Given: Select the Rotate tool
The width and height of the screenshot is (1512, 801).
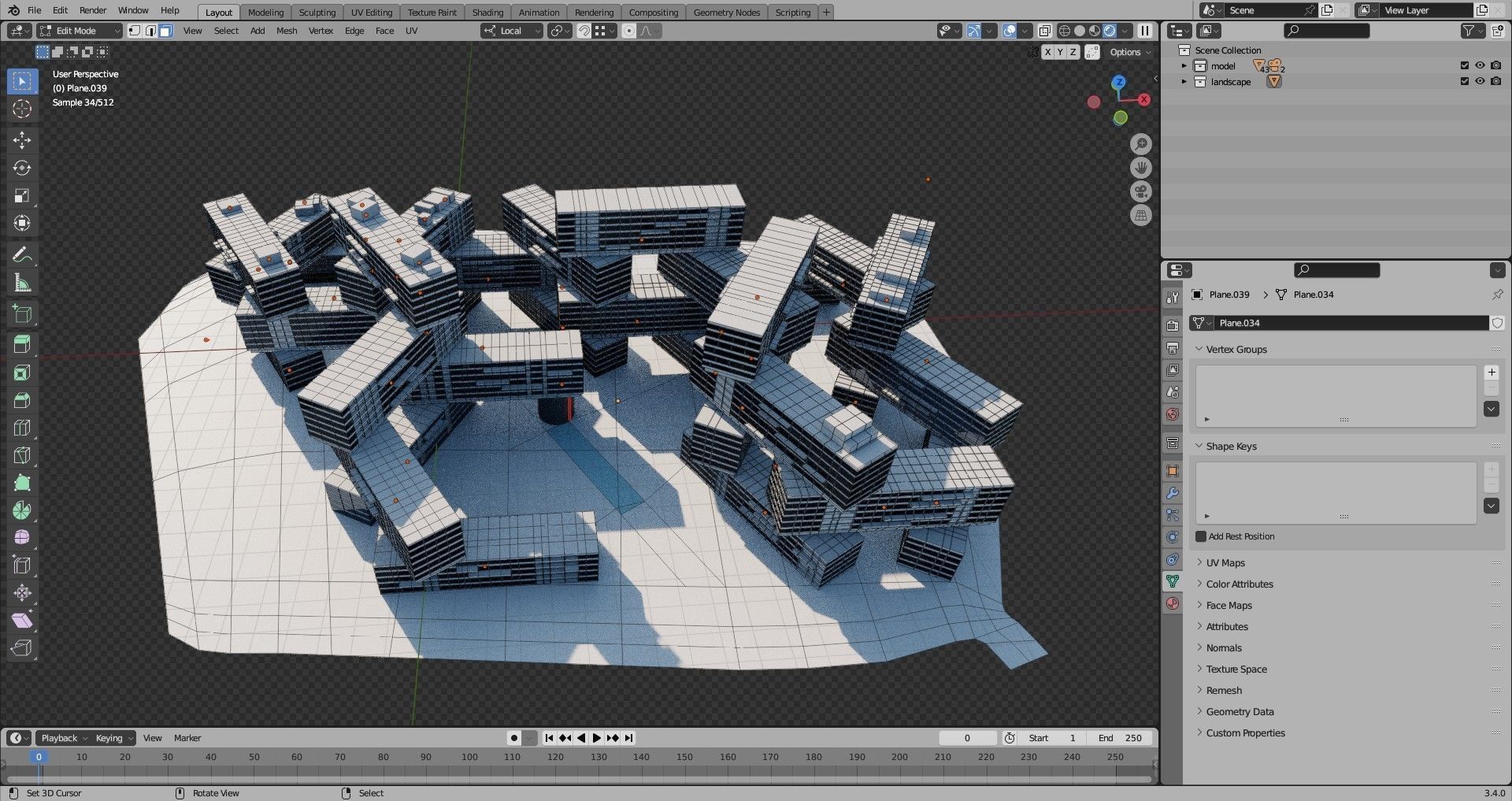Looking at the screenshot, I should (x=21, y=167).
